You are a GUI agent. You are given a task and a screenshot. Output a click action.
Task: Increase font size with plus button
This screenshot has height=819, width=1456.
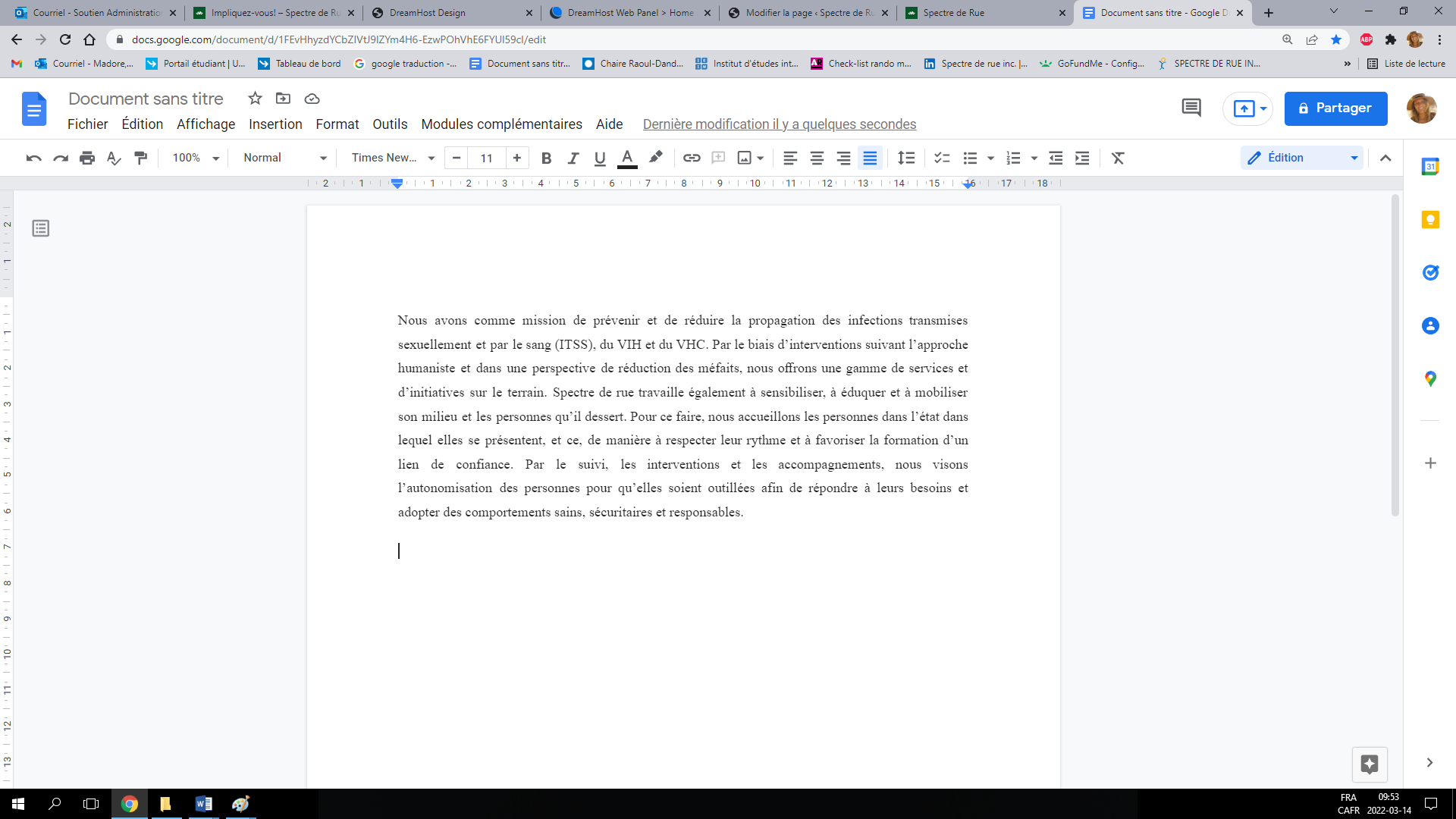(x=517, y=158)
